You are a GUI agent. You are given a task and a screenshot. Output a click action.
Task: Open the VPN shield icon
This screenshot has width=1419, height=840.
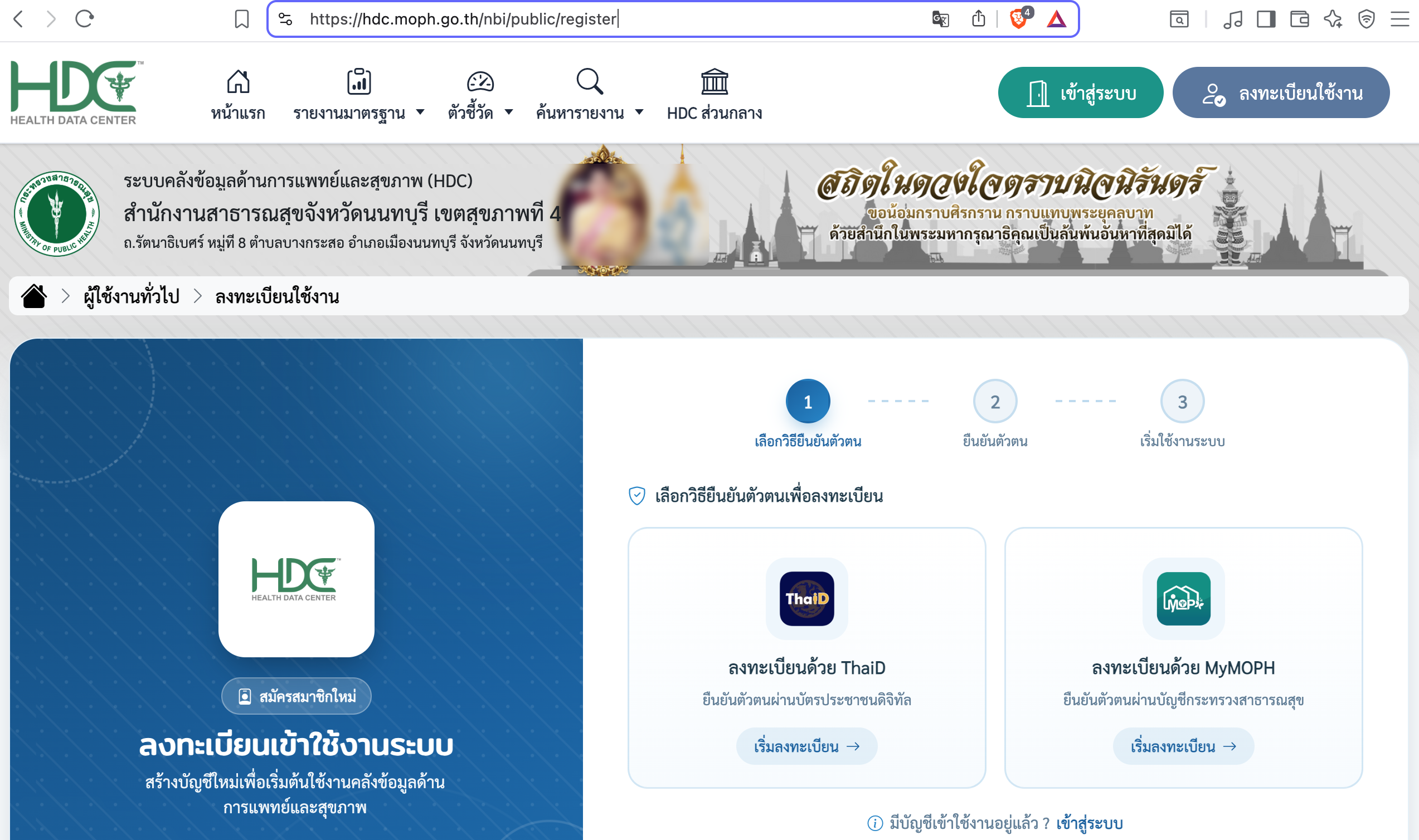(1367, 19)
